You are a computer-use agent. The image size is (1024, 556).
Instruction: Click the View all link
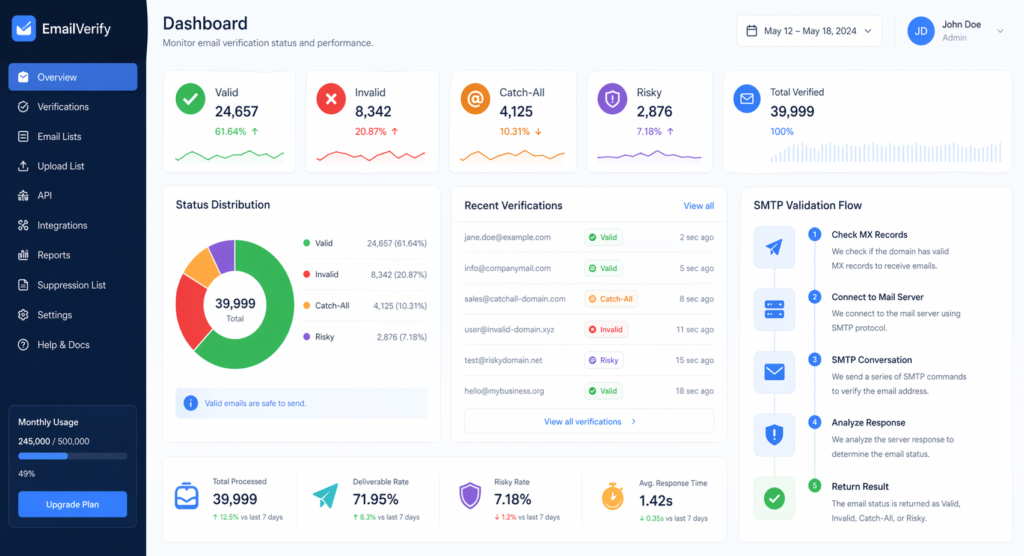point(698,206)
